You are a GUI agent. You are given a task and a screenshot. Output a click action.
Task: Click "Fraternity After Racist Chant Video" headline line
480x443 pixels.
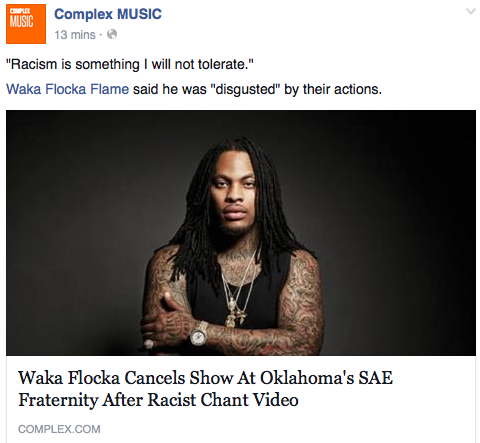pos(158,400)
